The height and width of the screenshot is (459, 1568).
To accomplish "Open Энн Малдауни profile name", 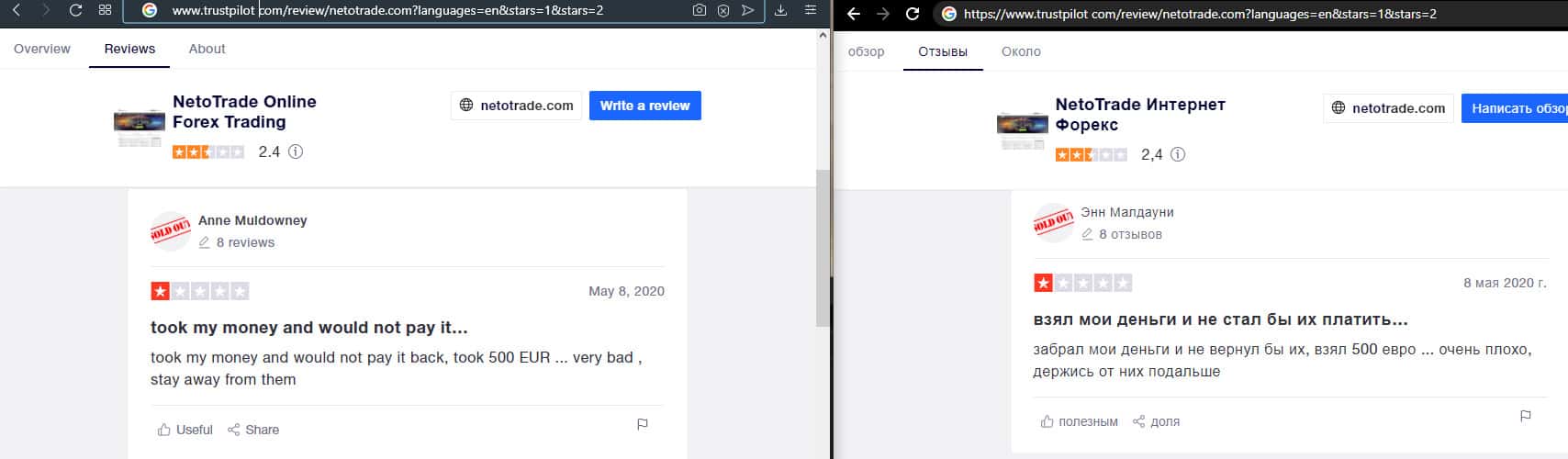I will point(1127,212).
